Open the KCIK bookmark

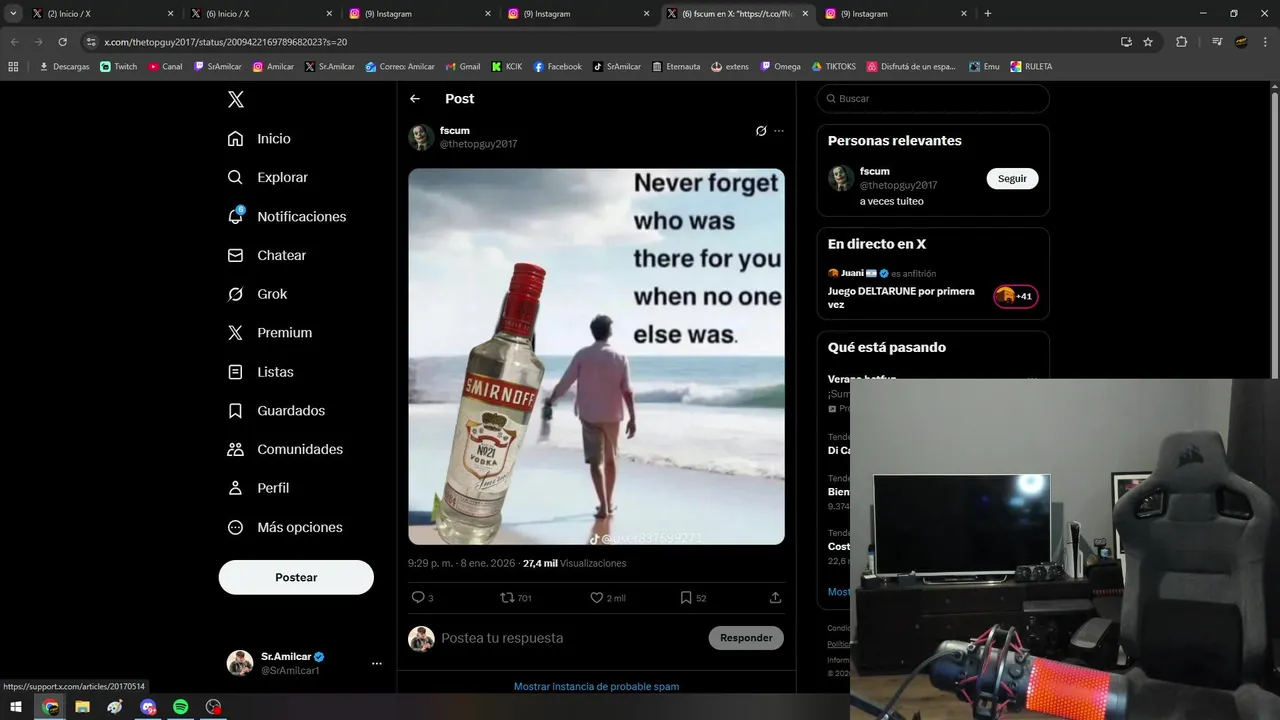coord(507,66)
